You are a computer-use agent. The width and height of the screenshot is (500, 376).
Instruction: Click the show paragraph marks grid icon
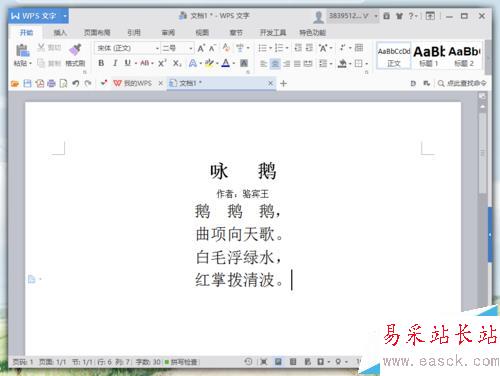359,48
